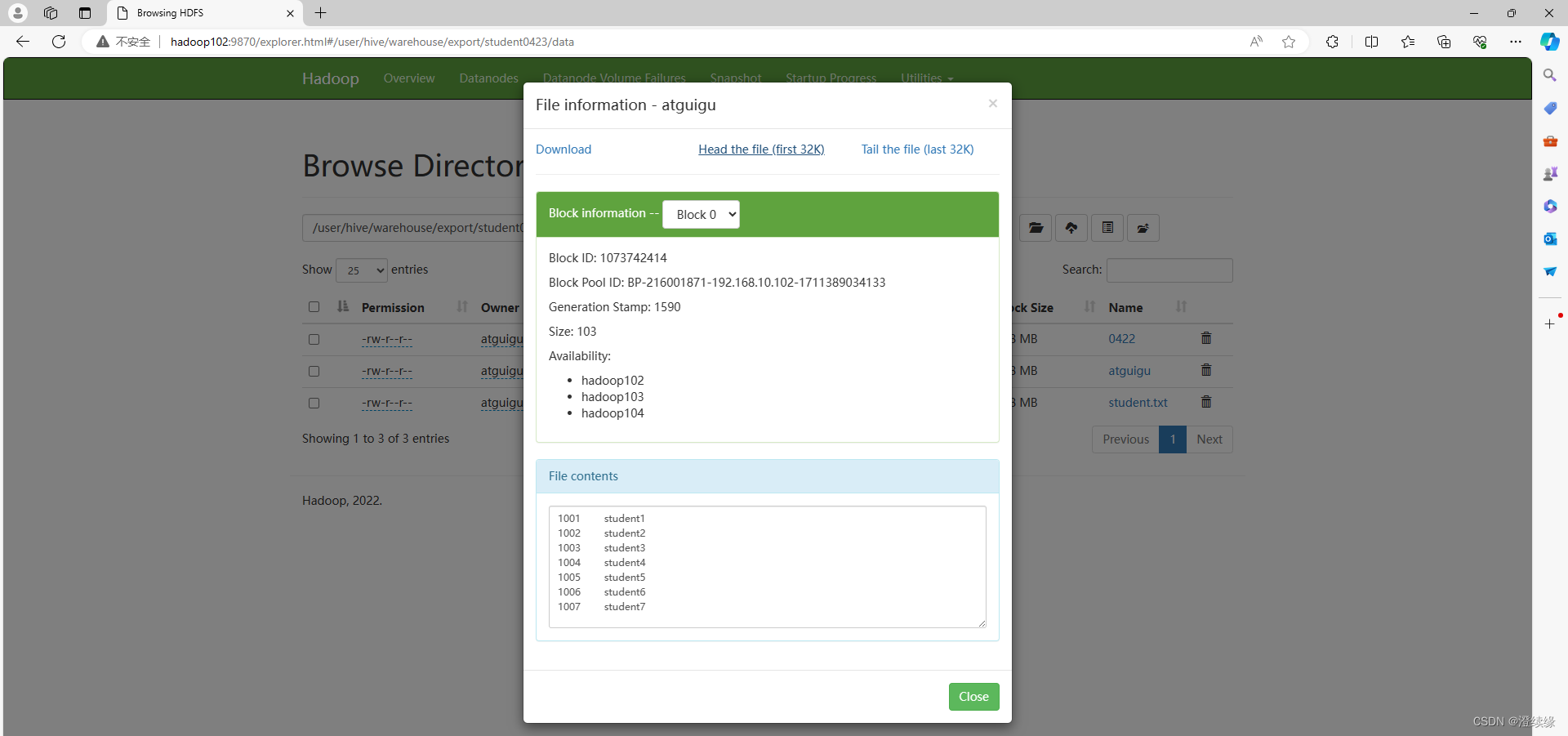Open the sidebar Shopping tag icon
This screenshot has height=736, width=1568.
point(1550,108)
